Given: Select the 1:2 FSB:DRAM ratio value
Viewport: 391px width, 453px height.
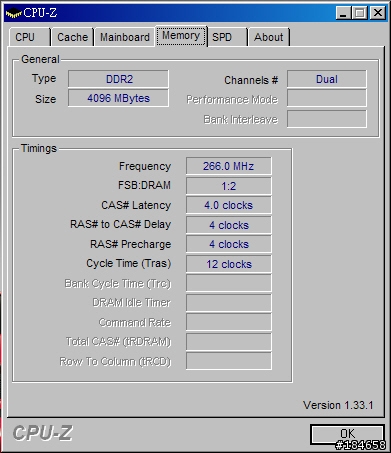Looking at the screenshot, I should pyautogui.click(x=229, y=186).
